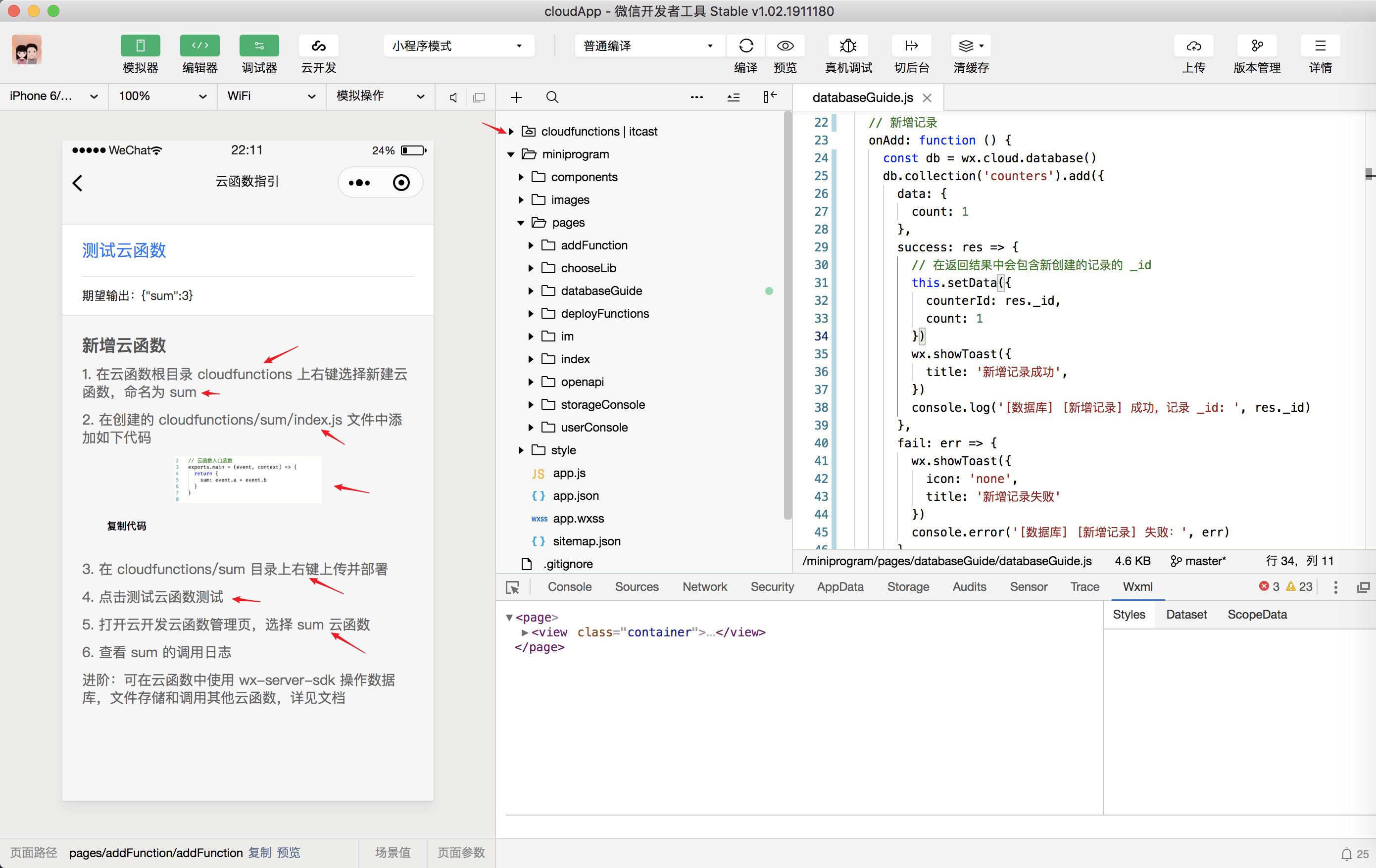Open the iPhone 6 device dropdown

coord(54,96)
